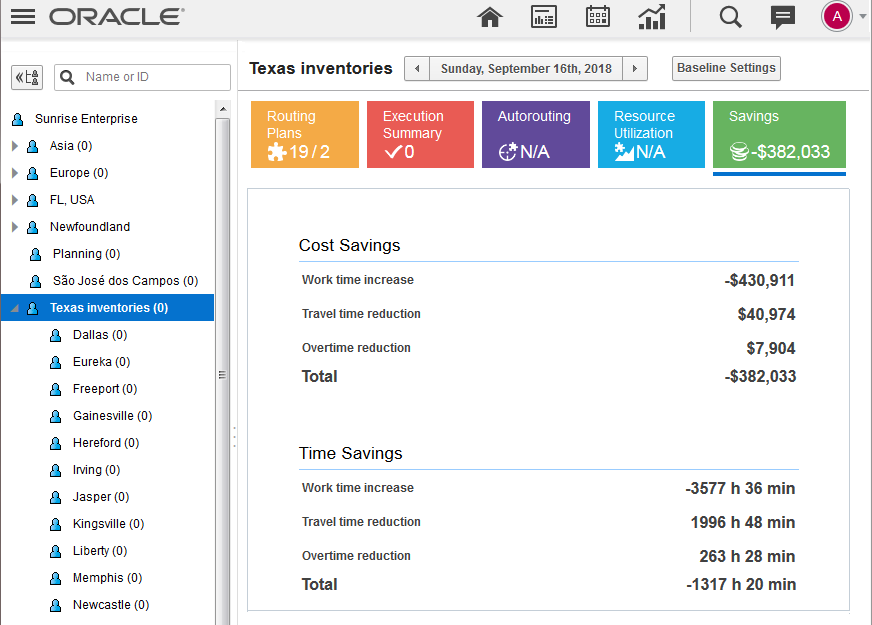
Task: Open the hamburger navigation menu
Action: 22,17
